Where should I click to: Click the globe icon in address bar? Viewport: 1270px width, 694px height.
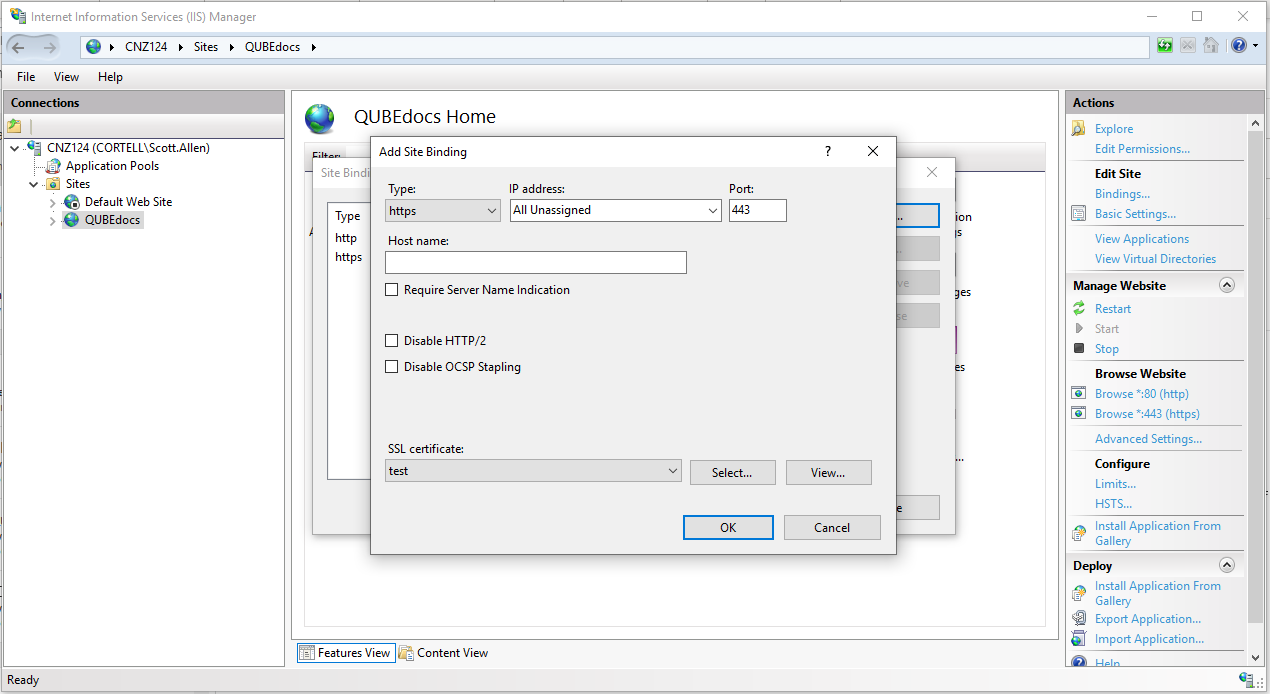(x=94, y=47)
